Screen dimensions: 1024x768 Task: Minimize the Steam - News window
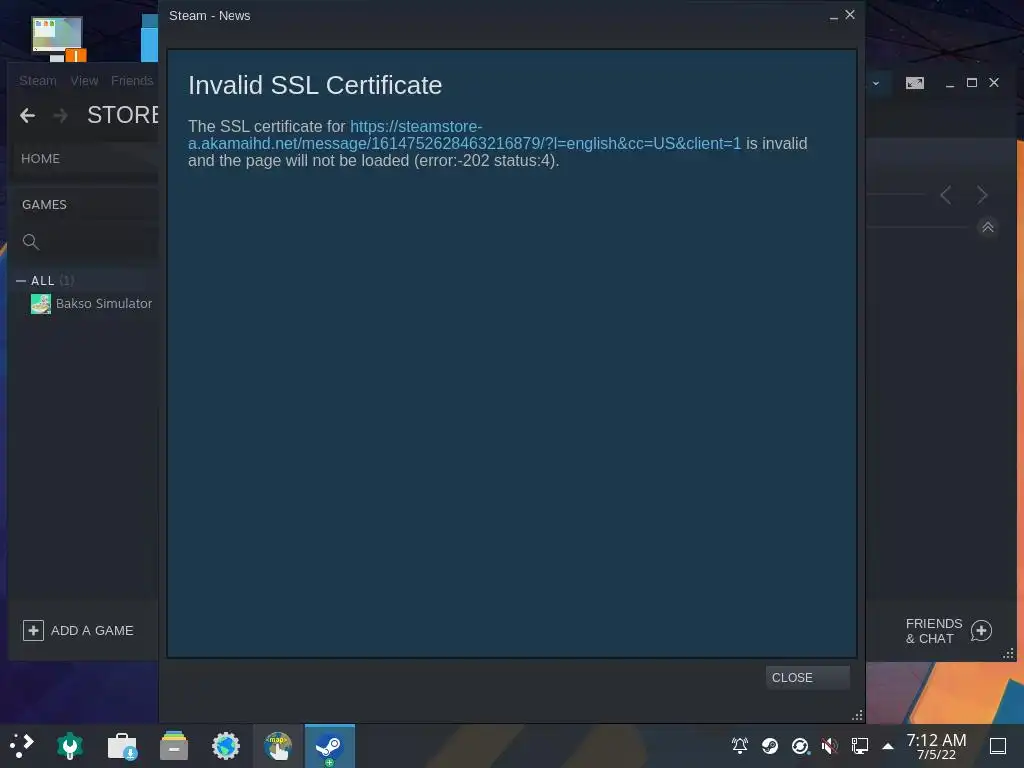coord(833,16)
